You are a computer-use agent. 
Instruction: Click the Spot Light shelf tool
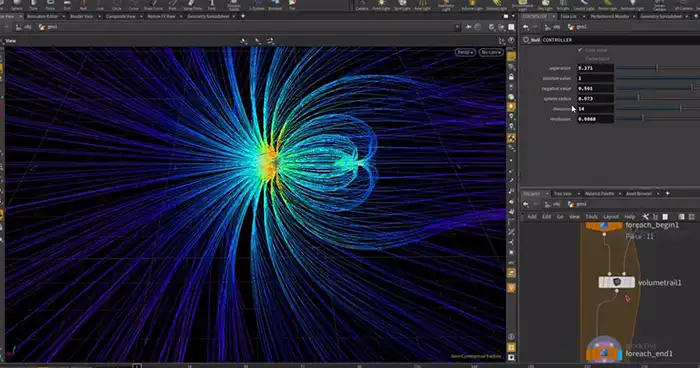click(402, 5)
